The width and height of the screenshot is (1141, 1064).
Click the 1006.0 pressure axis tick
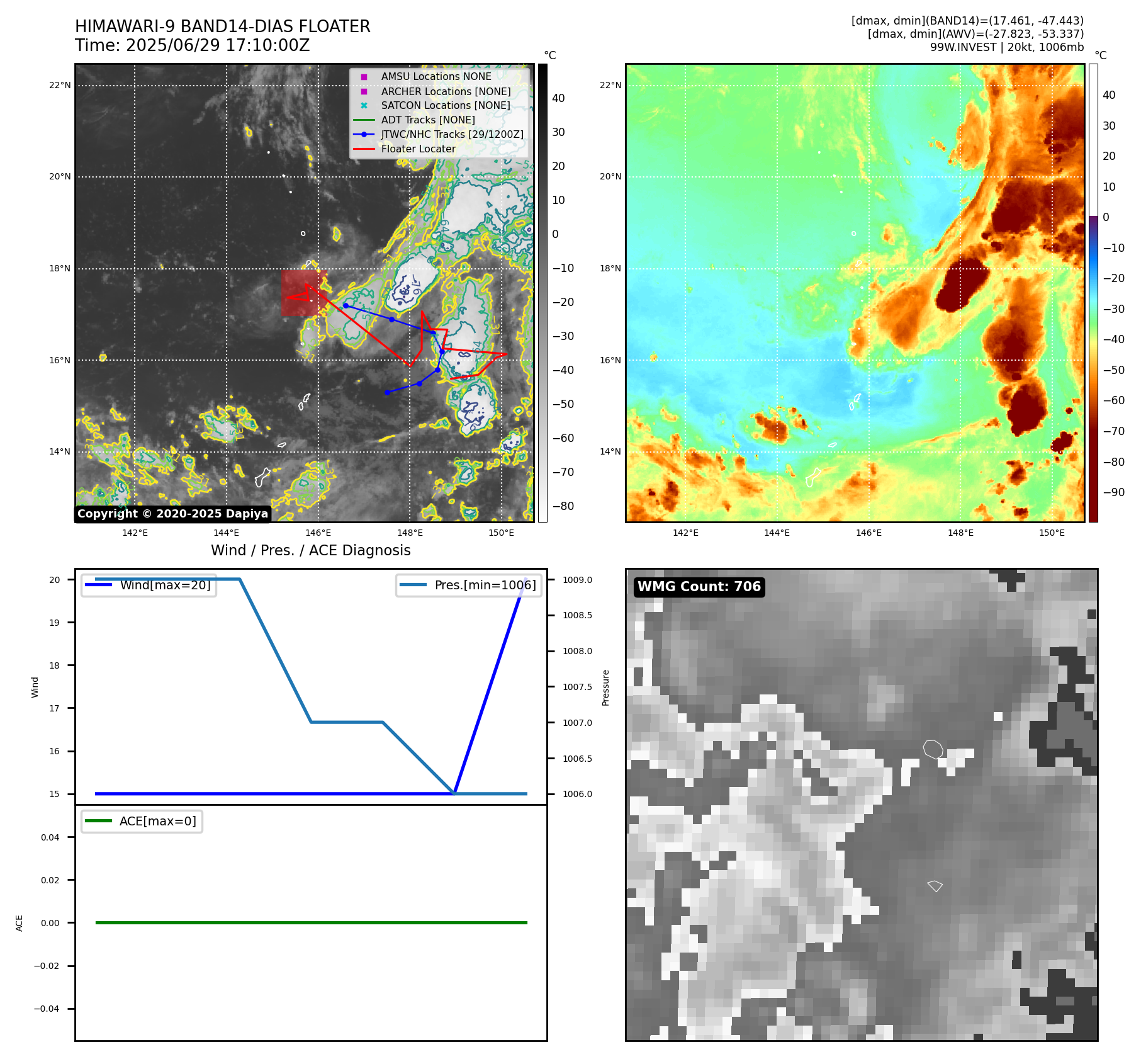point(578,794)
